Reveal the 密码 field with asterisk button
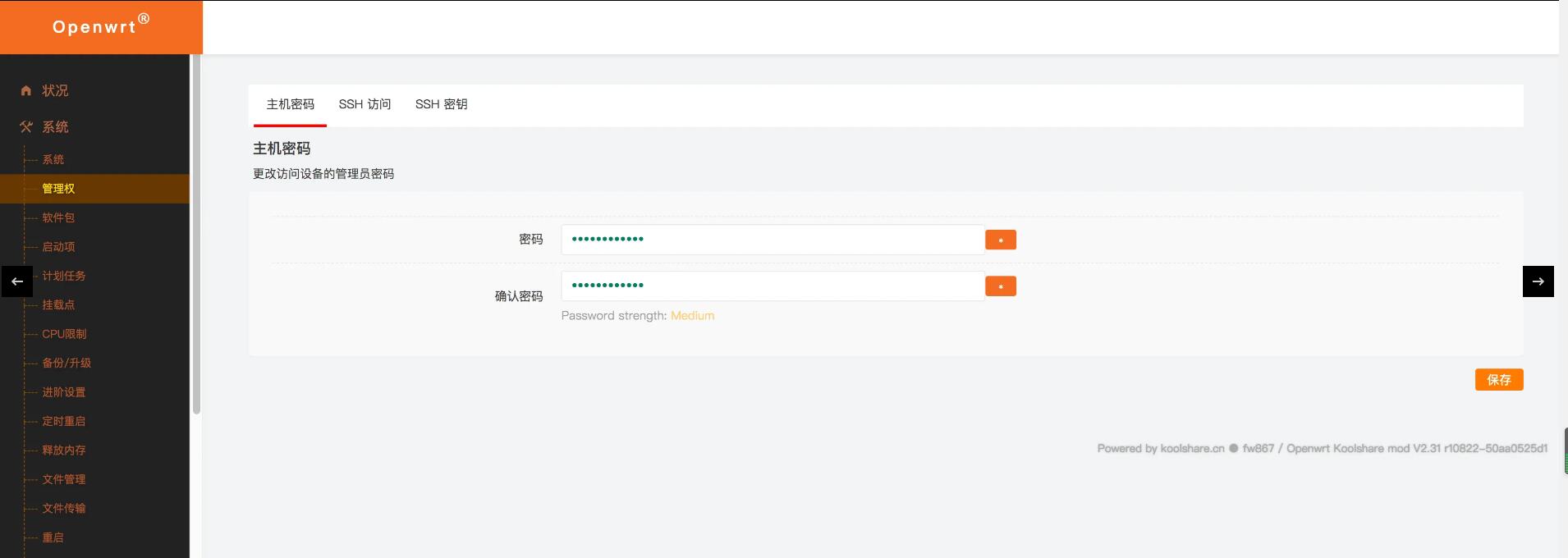The image size is (1568, 558). click(1000, 240)
